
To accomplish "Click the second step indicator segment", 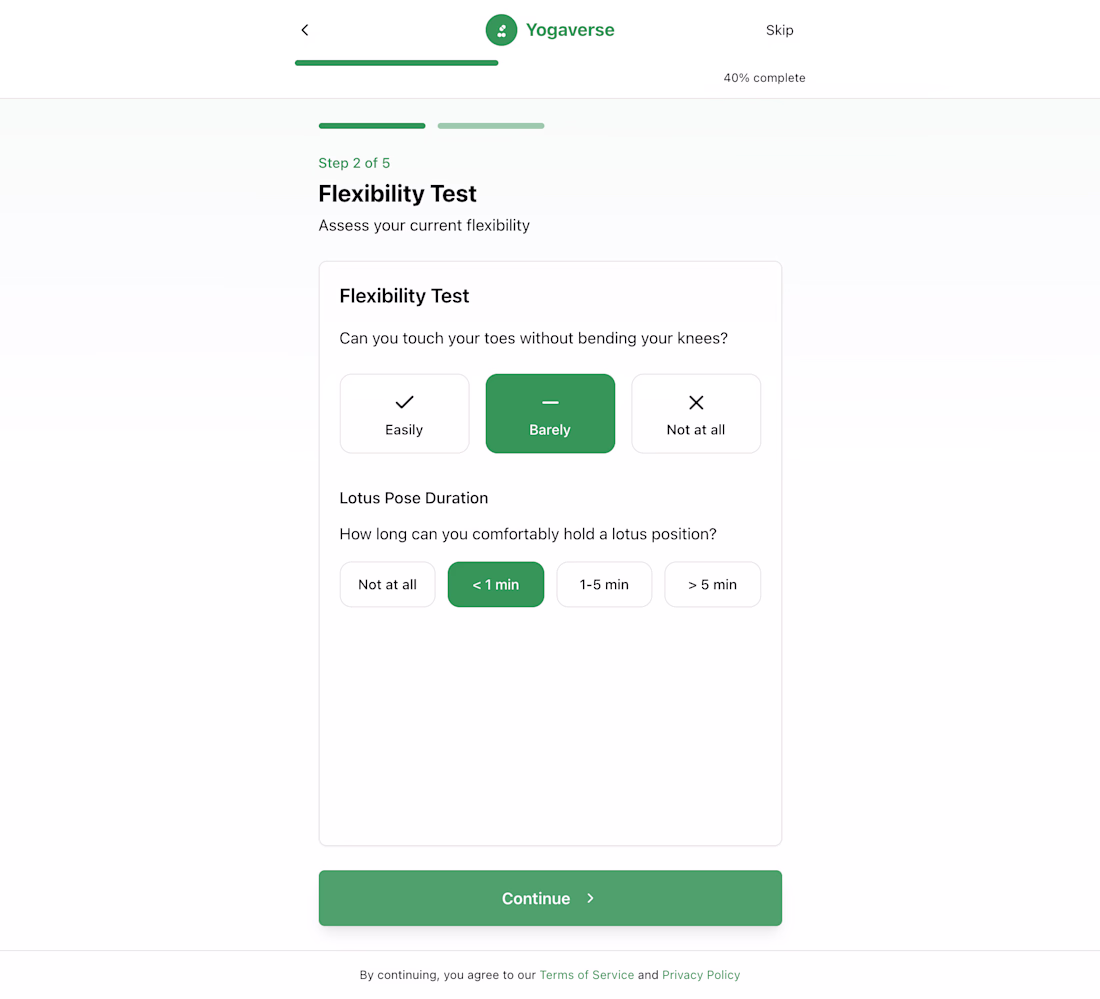I will [x=491, y=126].
